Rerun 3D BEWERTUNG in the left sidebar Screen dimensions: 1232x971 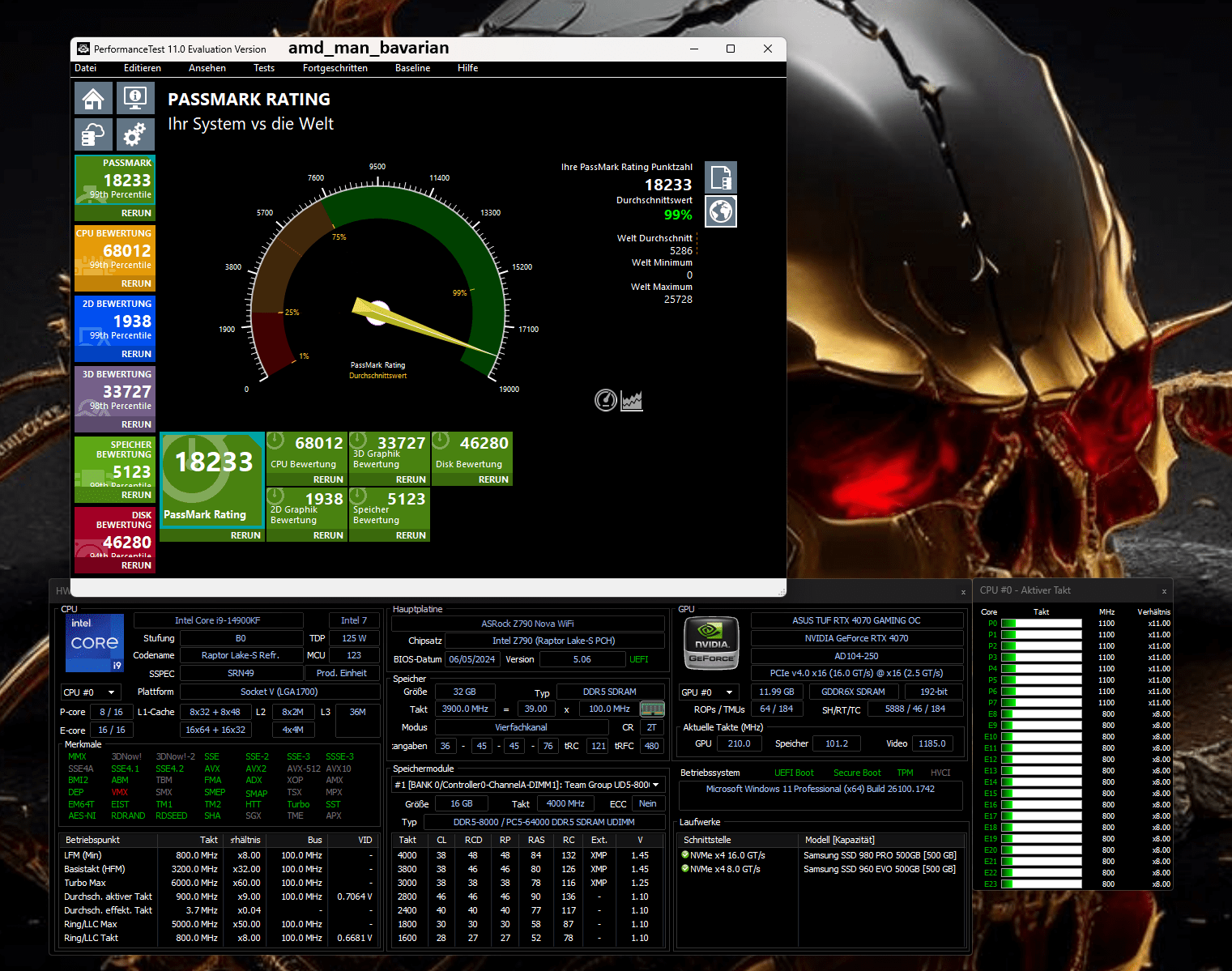click(x=136, y=424)
